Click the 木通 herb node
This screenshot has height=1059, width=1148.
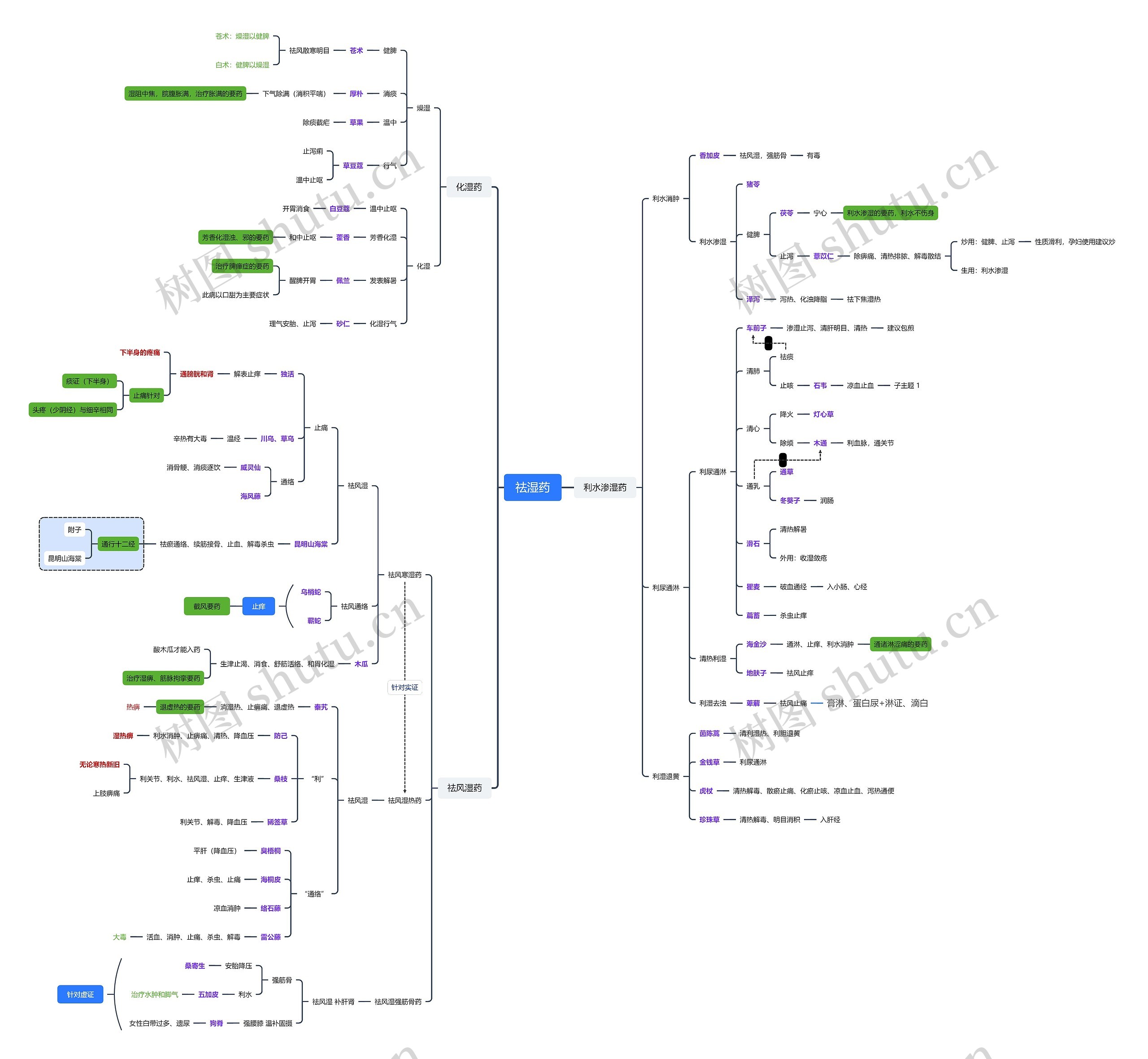(820, 443)
